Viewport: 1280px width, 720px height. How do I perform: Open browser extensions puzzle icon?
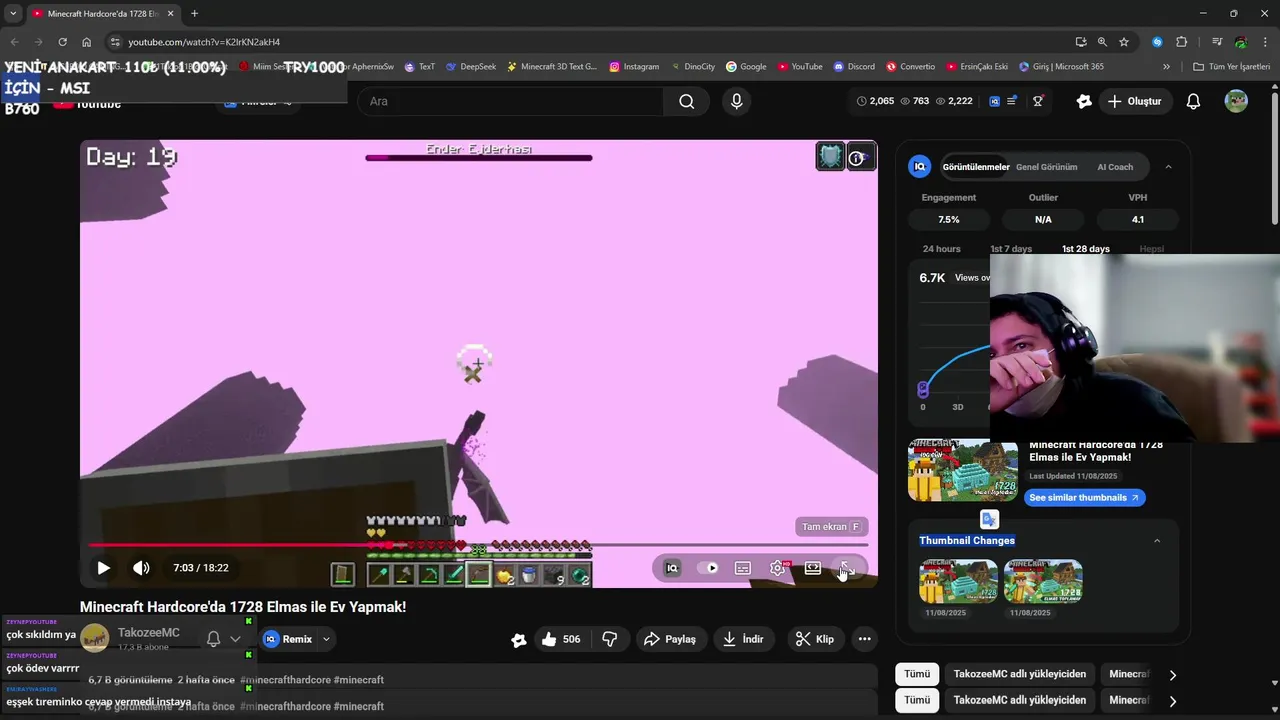point(1182,42)
